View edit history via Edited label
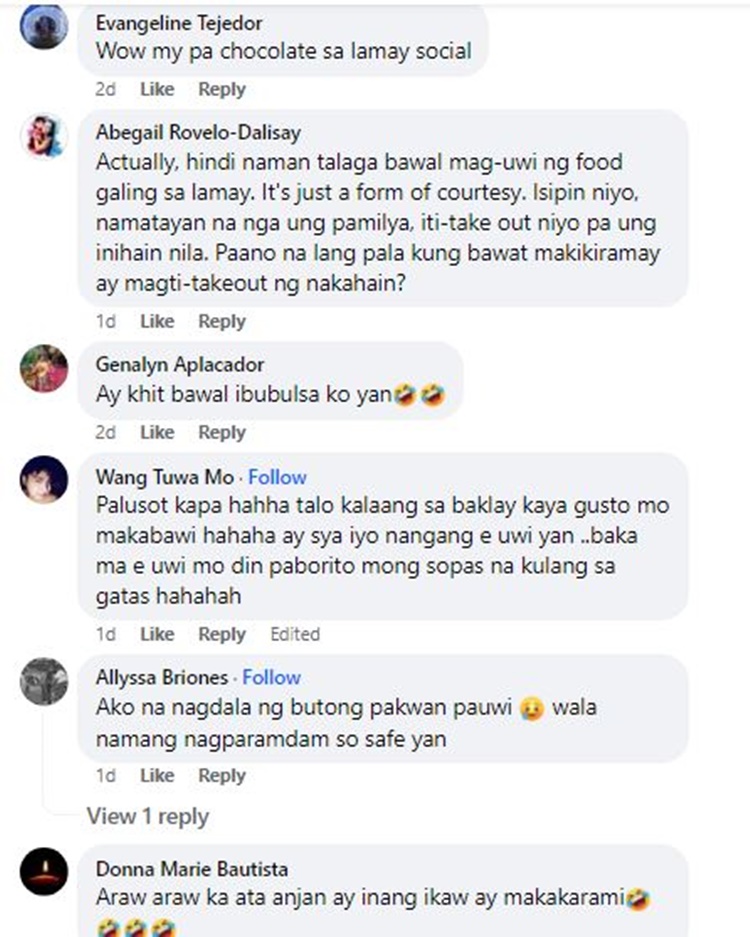750x937 pixels. [295, 634]
